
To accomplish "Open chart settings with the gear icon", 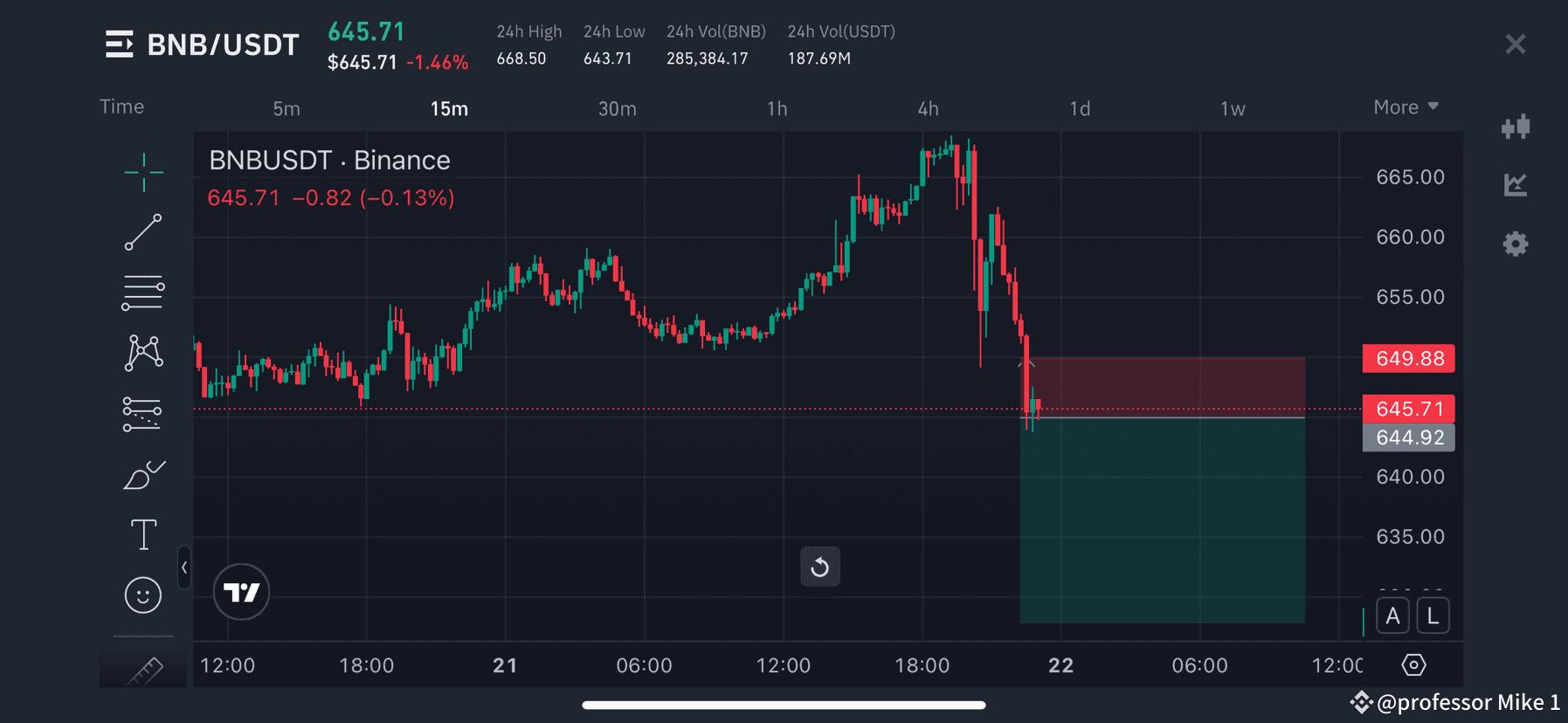I will [x=1516, y=244].
